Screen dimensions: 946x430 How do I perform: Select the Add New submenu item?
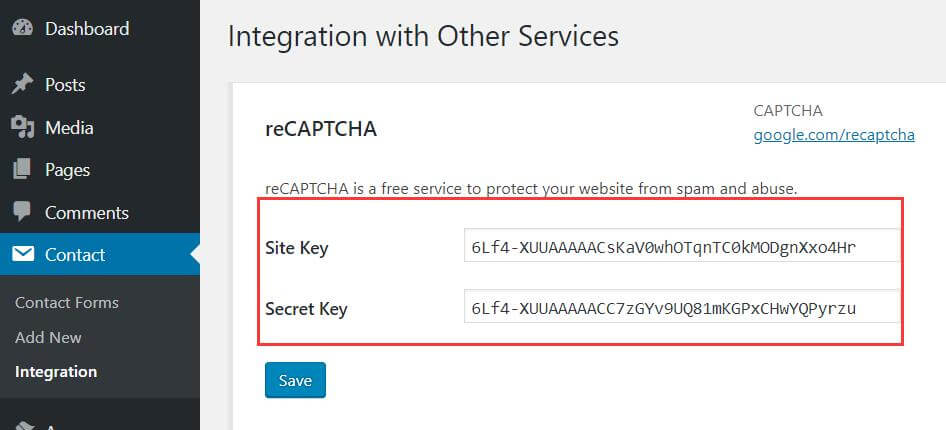tap(48, 337)
